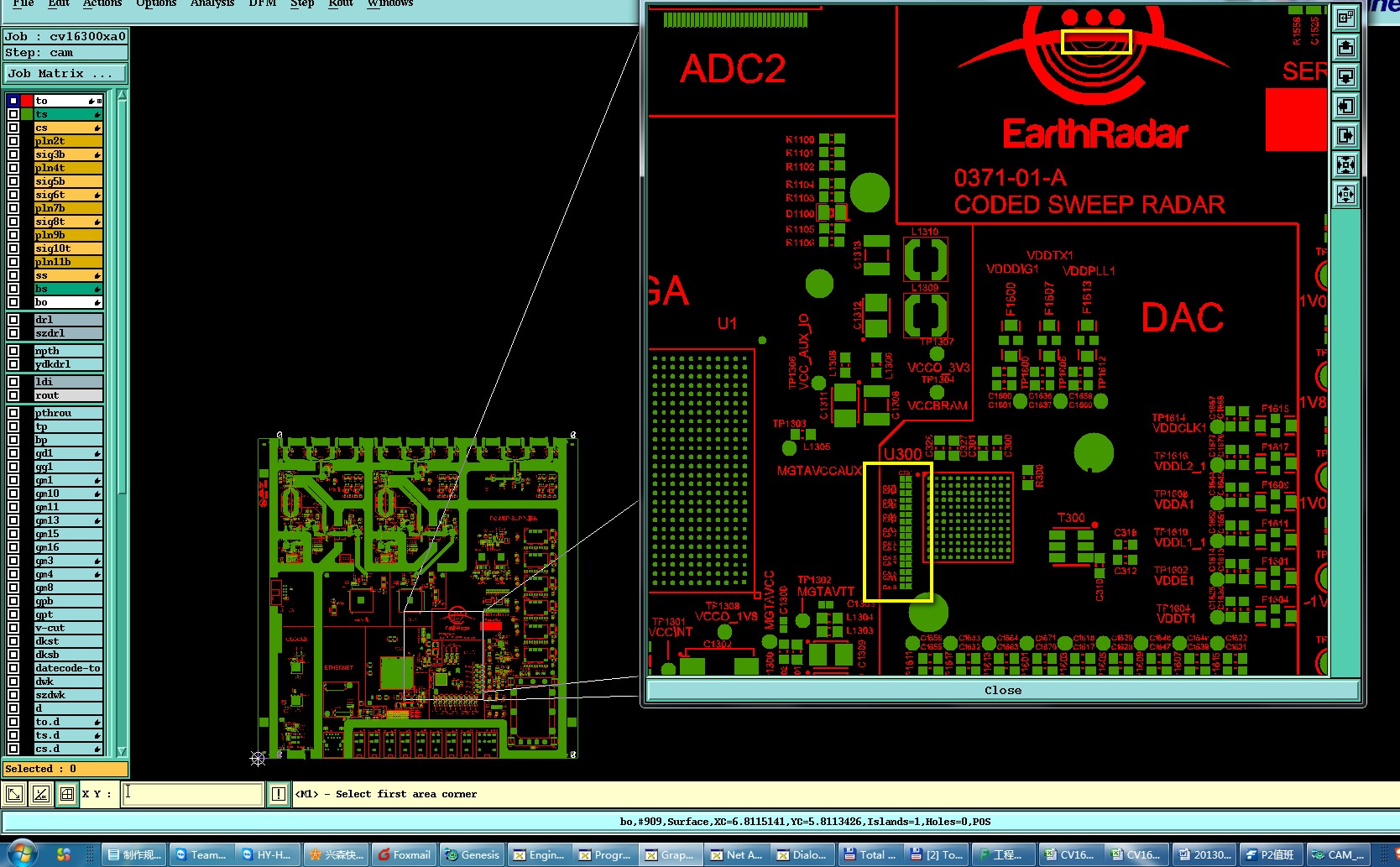The width and height of the screenshot is (1400, 867).
Task: Select the 'sig10t' layer name
Action: [x=68, y=248]
